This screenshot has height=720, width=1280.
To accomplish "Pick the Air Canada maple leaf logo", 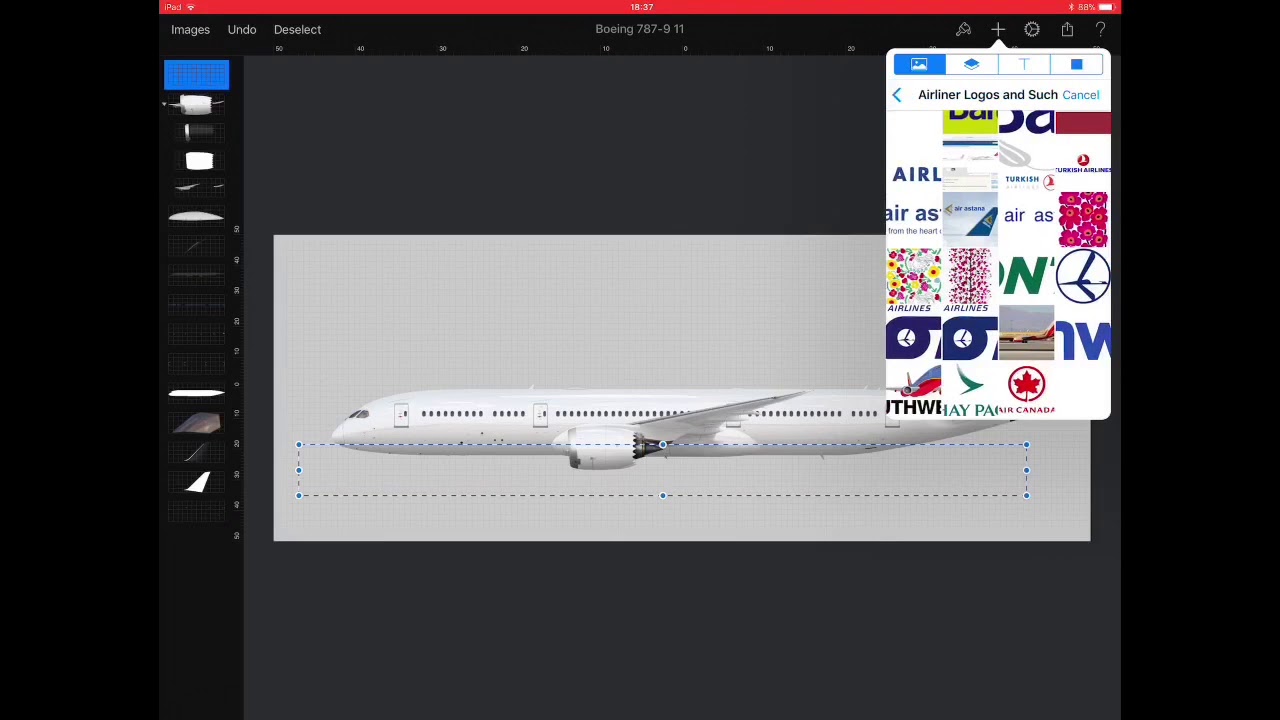I will (1027, 390).
